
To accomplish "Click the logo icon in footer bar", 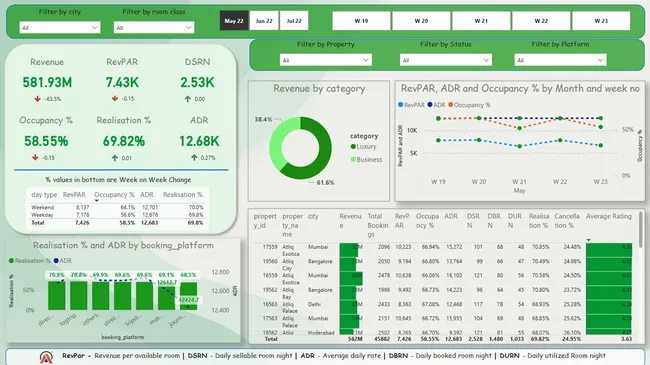I will [46, 357].
